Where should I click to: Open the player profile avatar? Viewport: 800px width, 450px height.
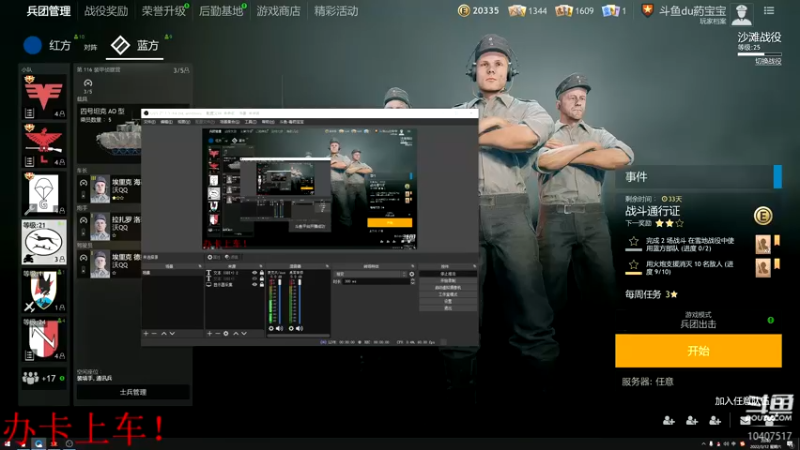point(741,14)
